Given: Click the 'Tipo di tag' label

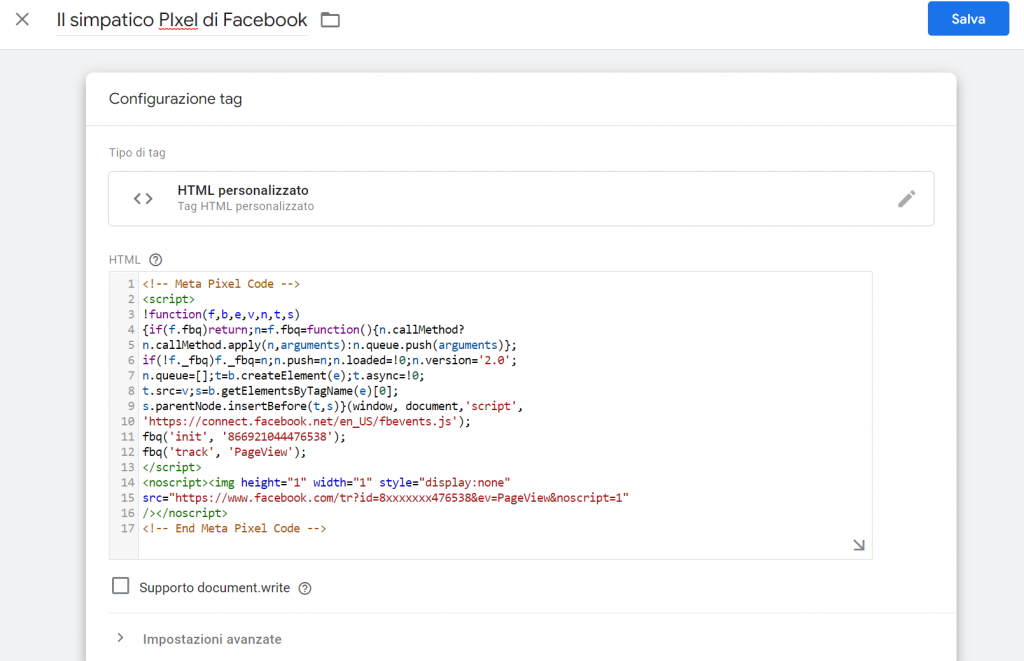Looking at the screenshot, I should tap(137, 153).
